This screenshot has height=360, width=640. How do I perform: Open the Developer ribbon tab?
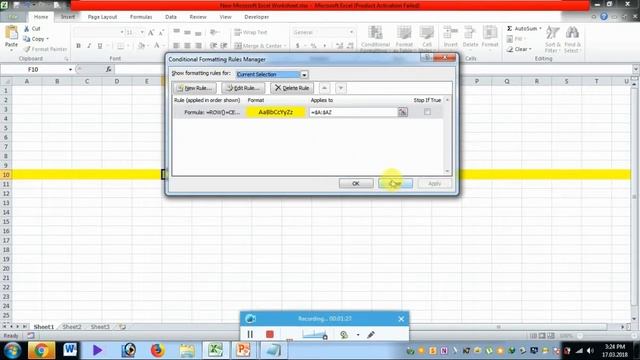point(257,17)
